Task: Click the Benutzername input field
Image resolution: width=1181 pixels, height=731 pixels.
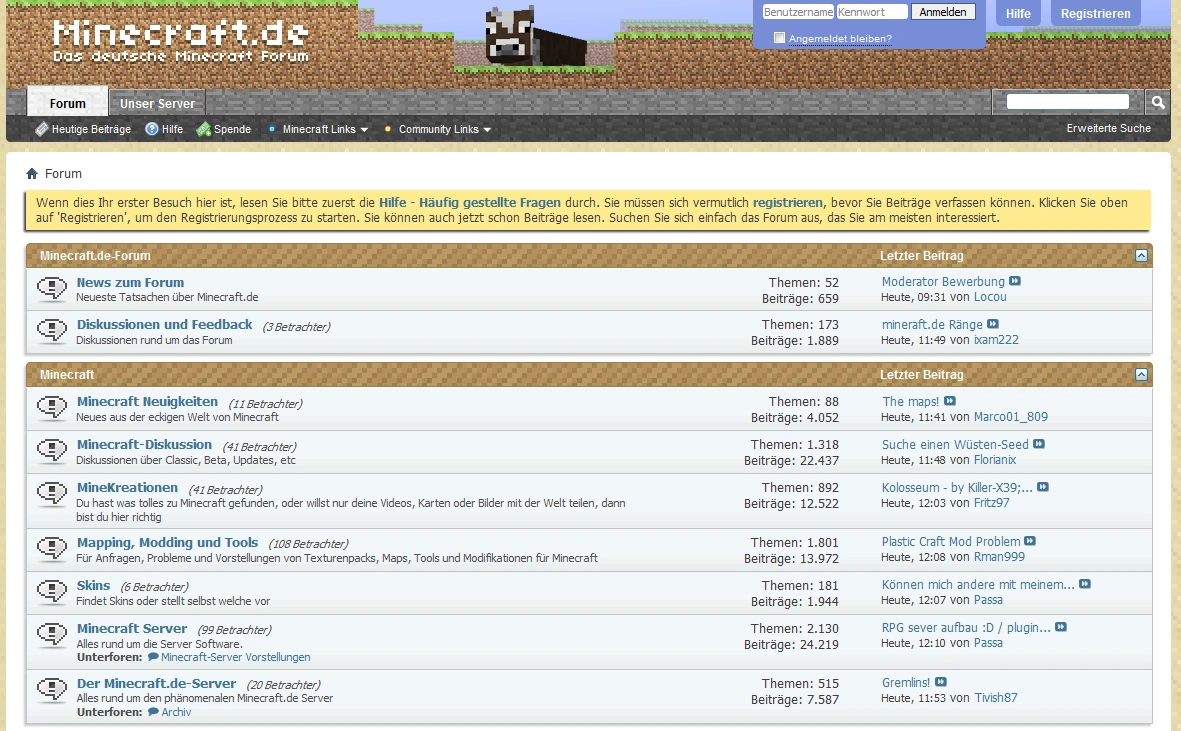Action: coord(798,12)
